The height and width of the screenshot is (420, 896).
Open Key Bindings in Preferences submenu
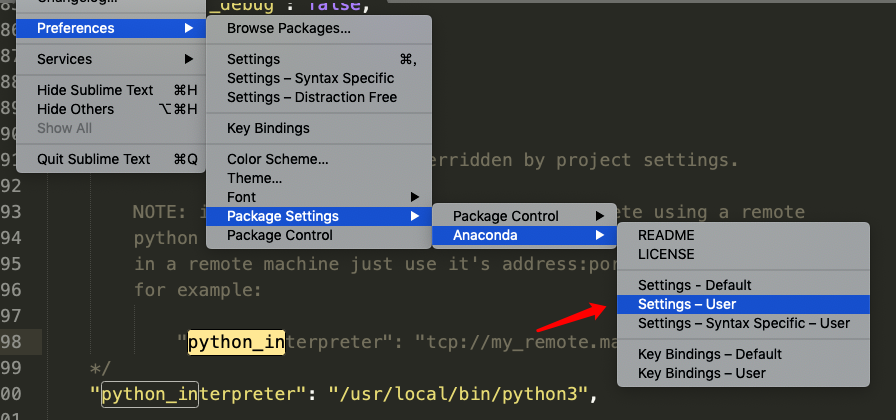coord(318,128)
